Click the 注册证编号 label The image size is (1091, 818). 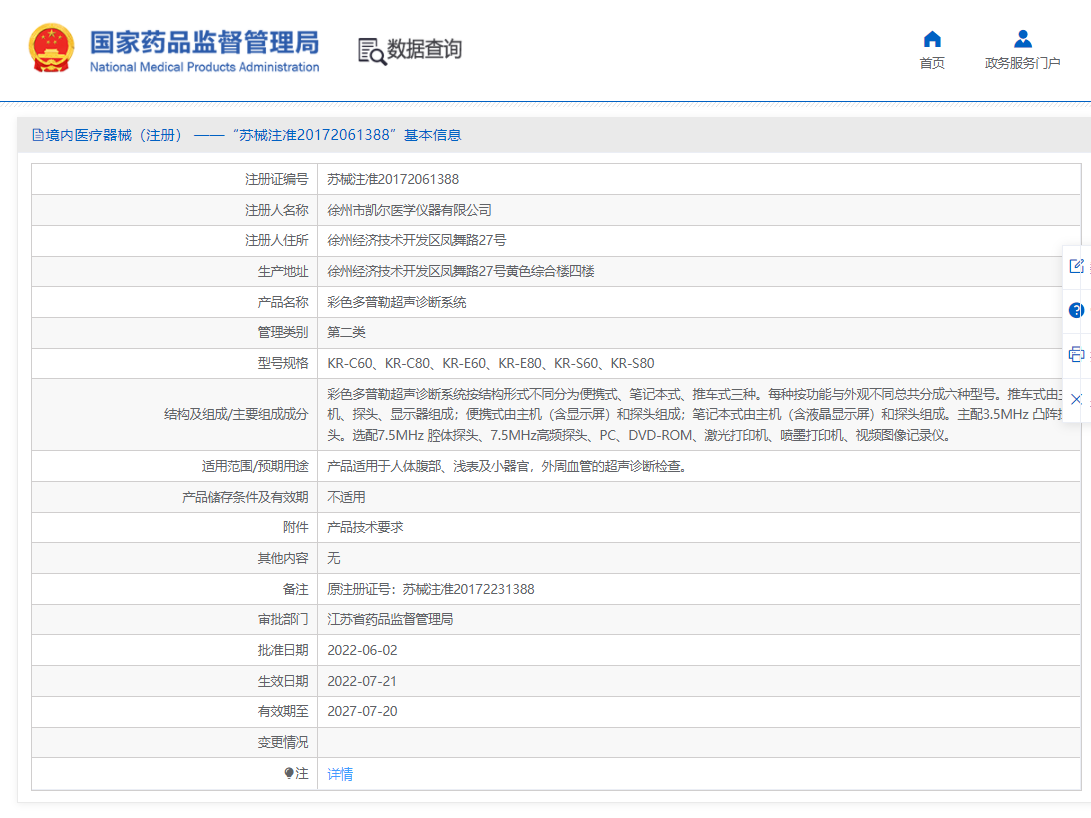tap(276, 179)
